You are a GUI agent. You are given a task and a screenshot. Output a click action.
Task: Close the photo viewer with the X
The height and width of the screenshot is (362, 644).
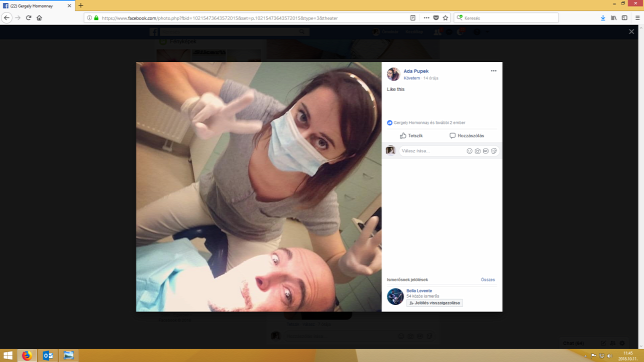631,32
